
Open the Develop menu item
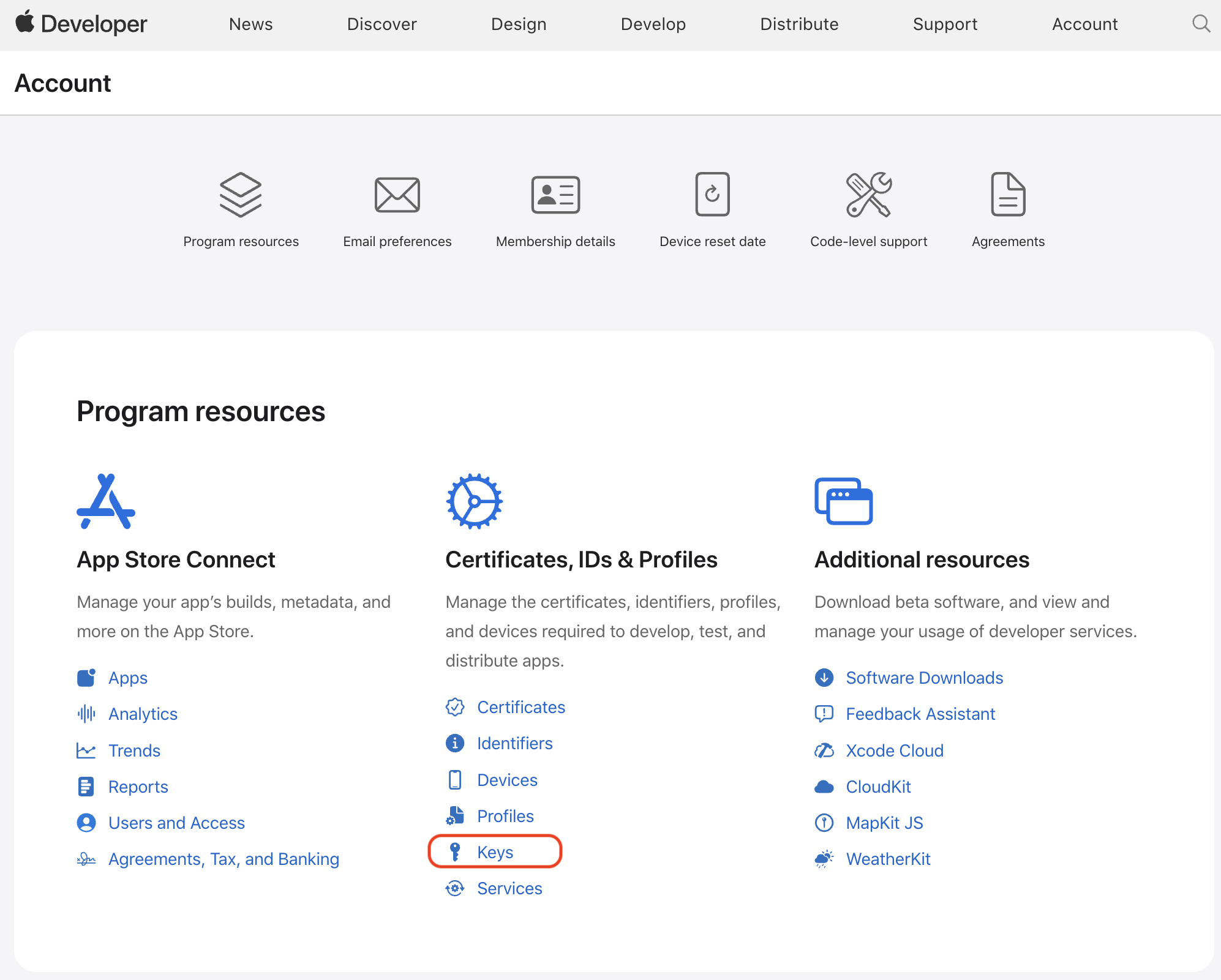pos(653,24)
